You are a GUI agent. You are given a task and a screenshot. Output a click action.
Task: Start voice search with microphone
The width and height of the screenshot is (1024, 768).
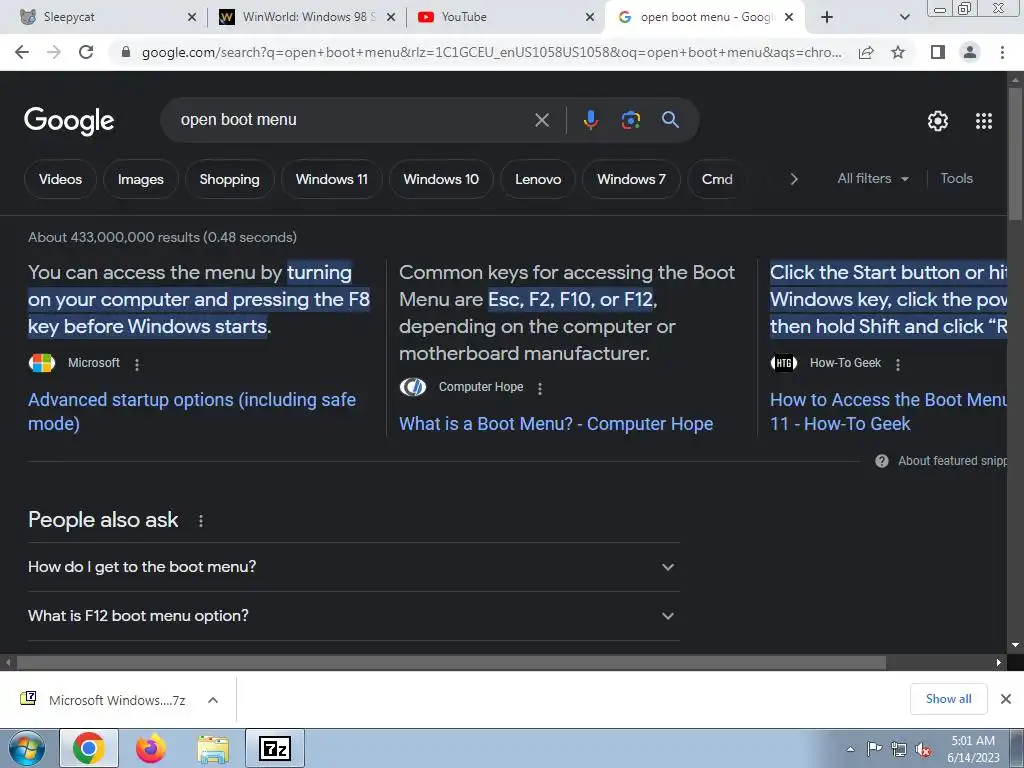590,120
